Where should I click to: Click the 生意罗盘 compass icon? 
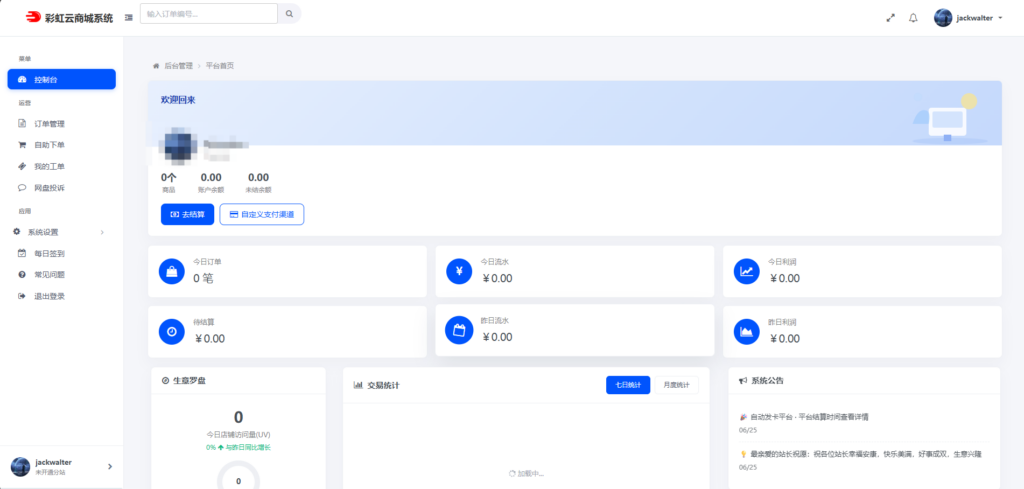click(165, 380)
